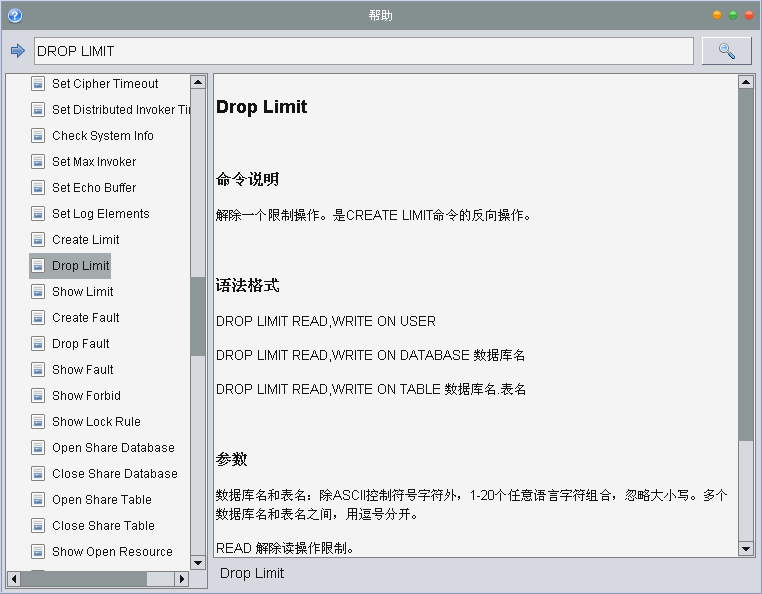Click the page icon next to Open Share Database
762x594 pixels.
38,448
